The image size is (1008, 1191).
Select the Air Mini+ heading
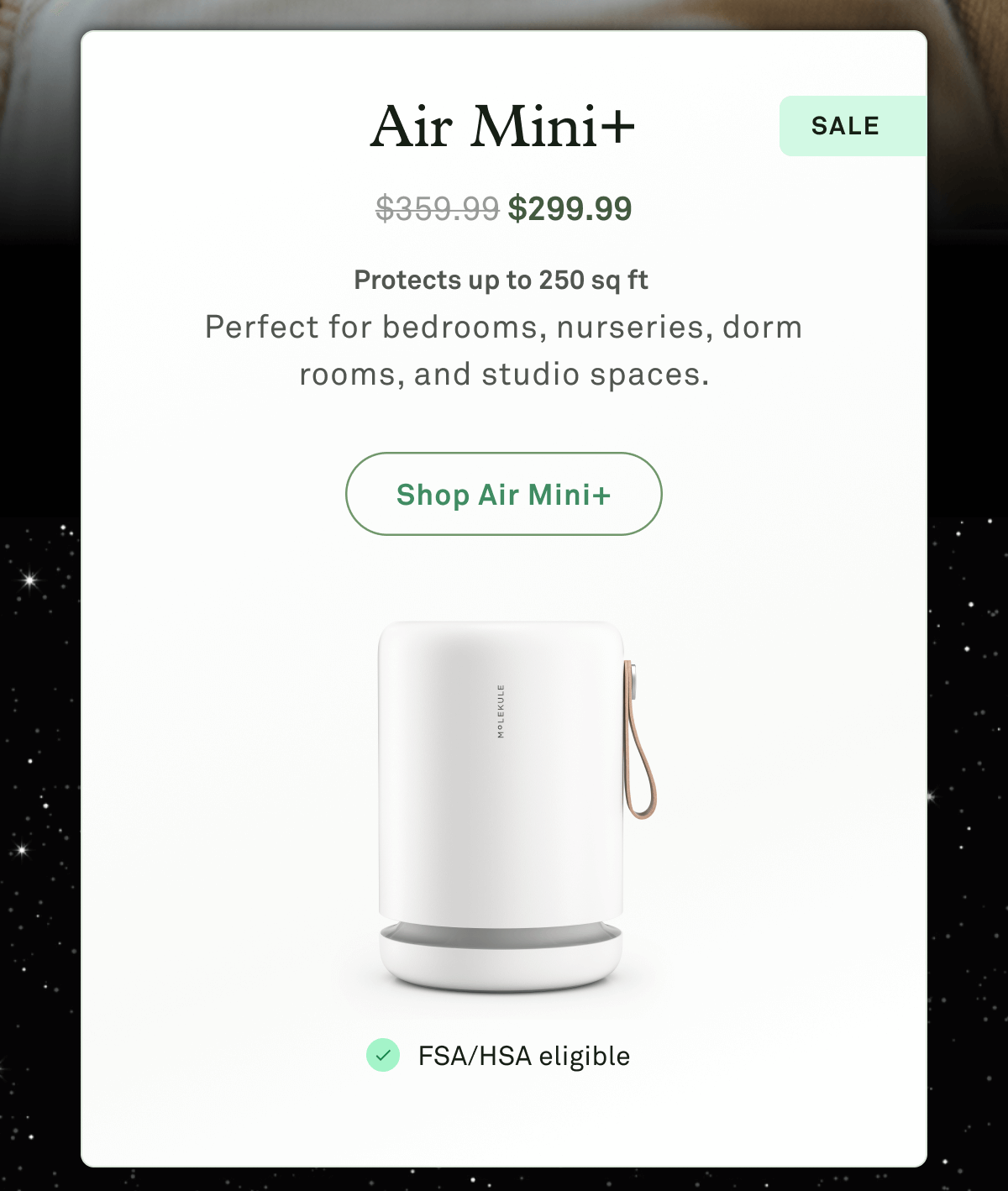502,126
